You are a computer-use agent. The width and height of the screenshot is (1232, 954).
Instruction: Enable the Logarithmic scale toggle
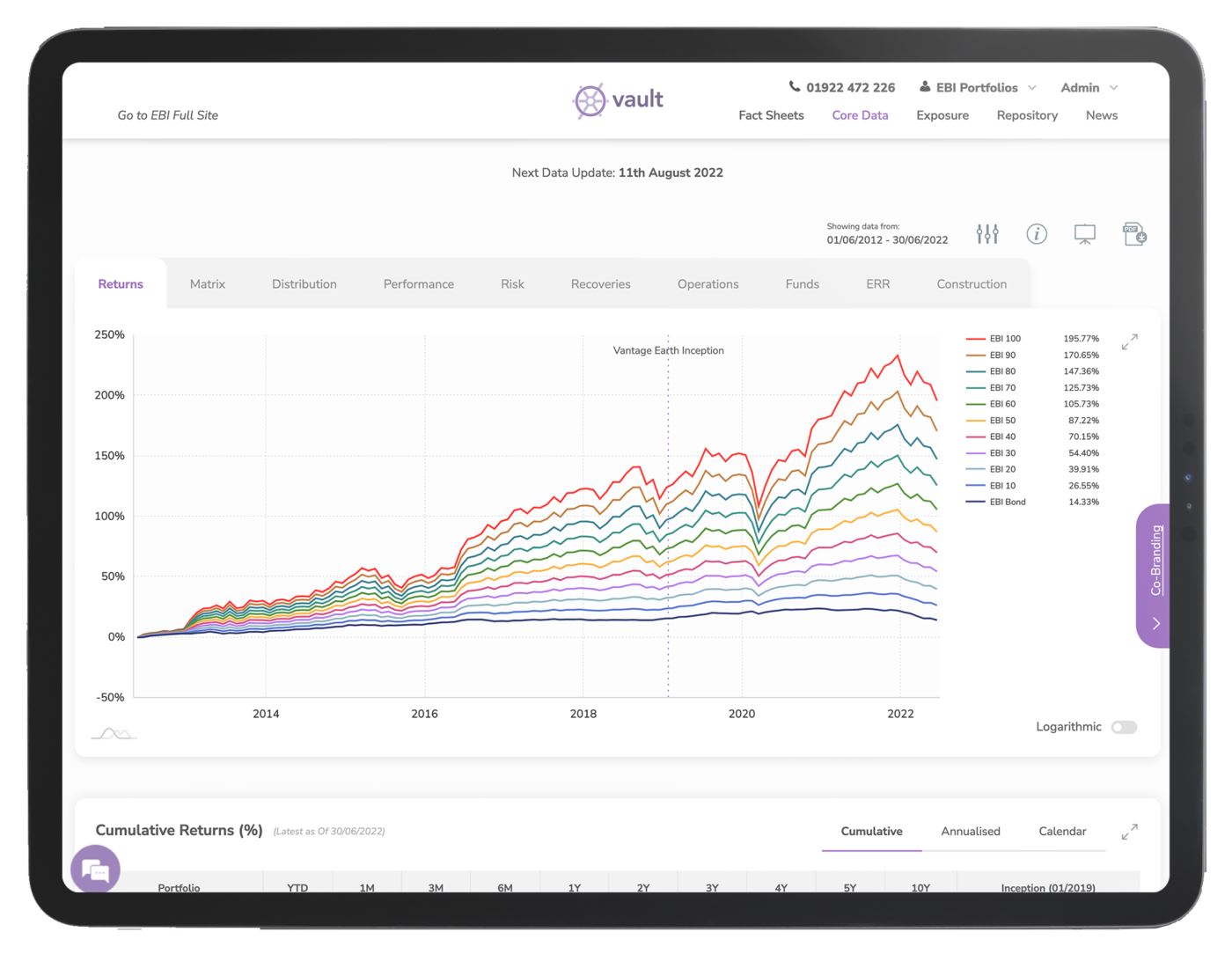[1123, 727]
